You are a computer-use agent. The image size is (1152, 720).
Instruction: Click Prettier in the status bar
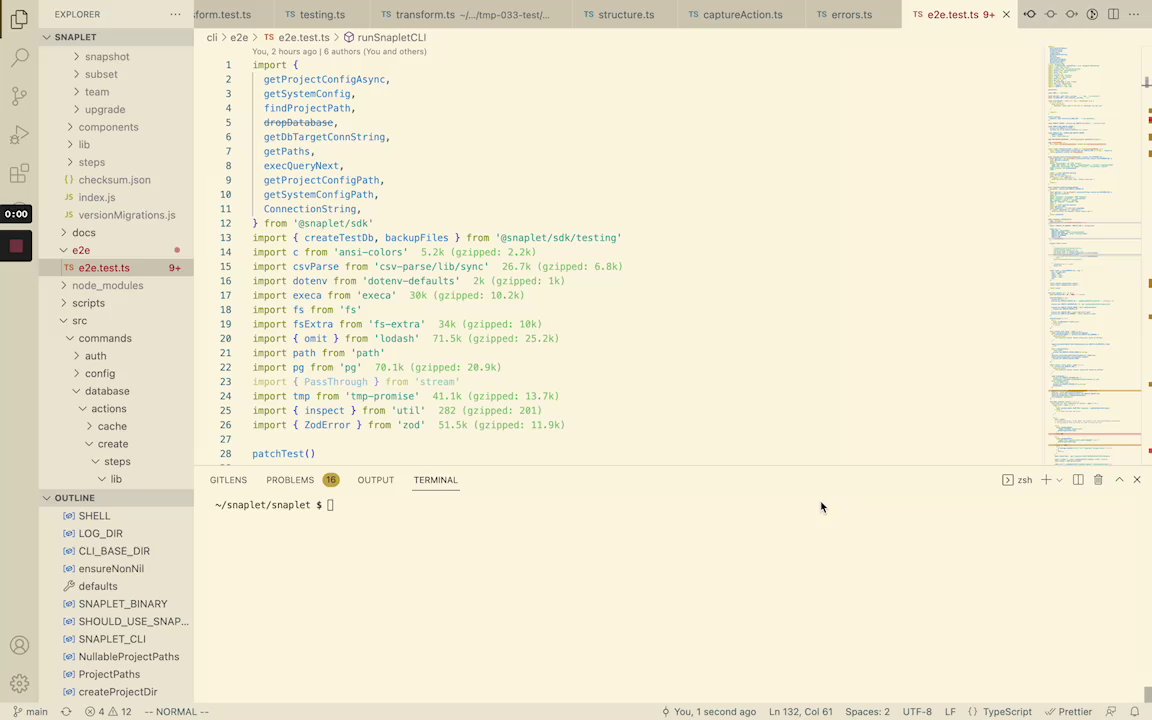1068,711
